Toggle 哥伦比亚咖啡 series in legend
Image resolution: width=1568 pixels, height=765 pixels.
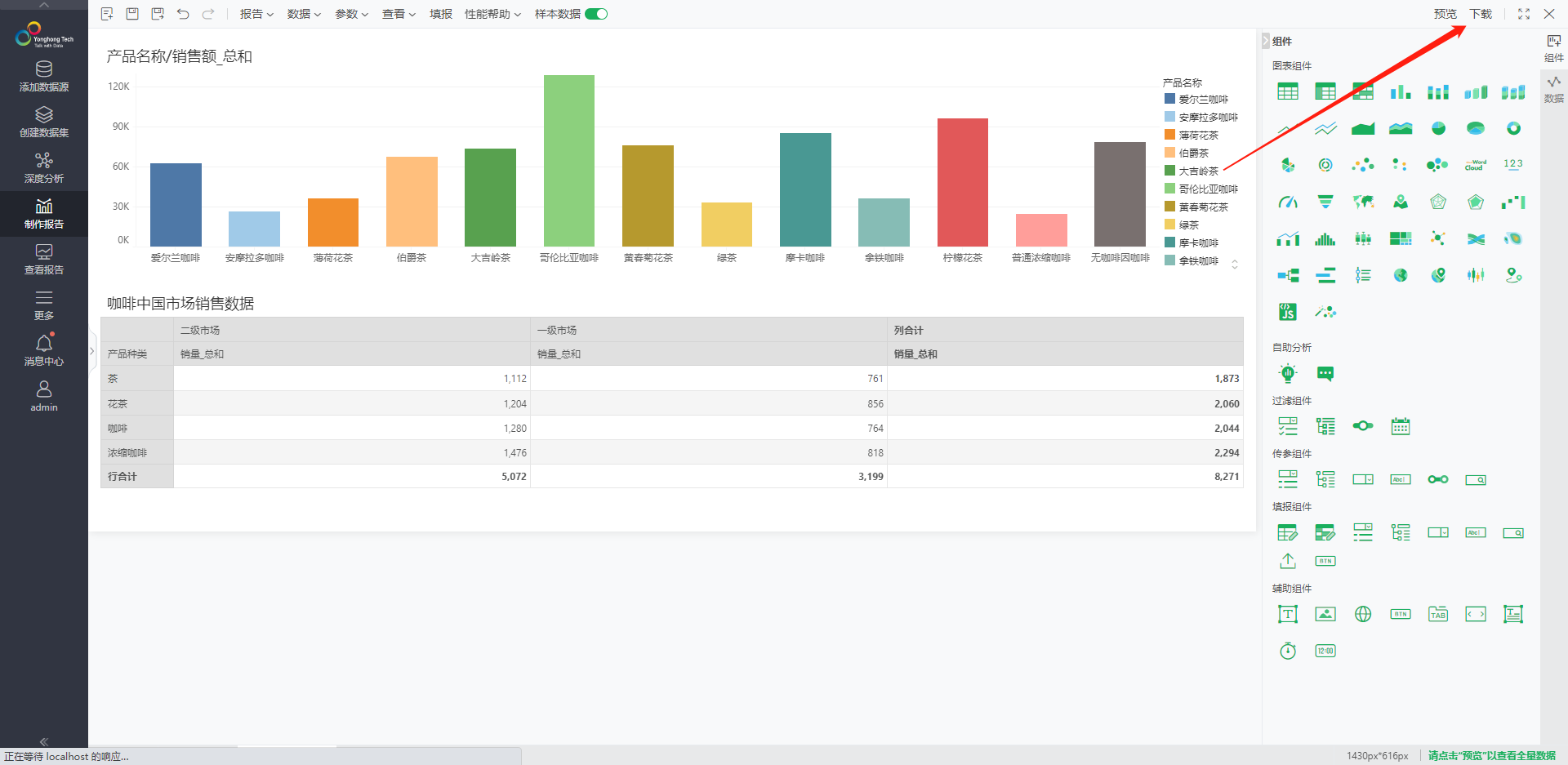click(1208, 189)
